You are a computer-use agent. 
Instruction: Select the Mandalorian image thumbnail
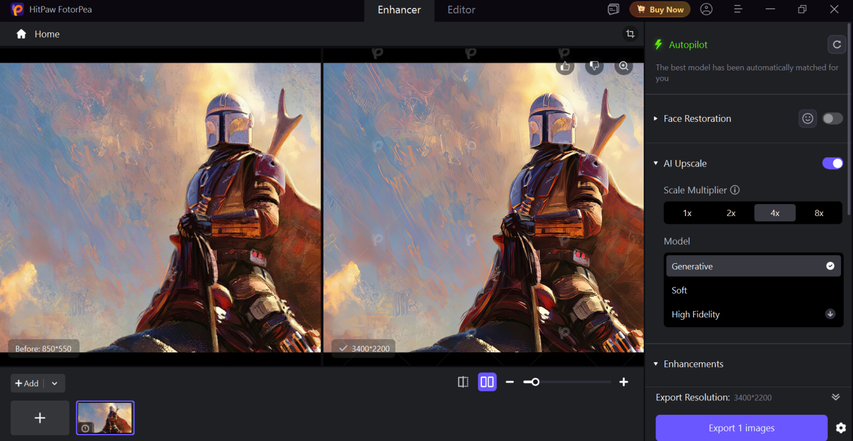coord(105,418)
